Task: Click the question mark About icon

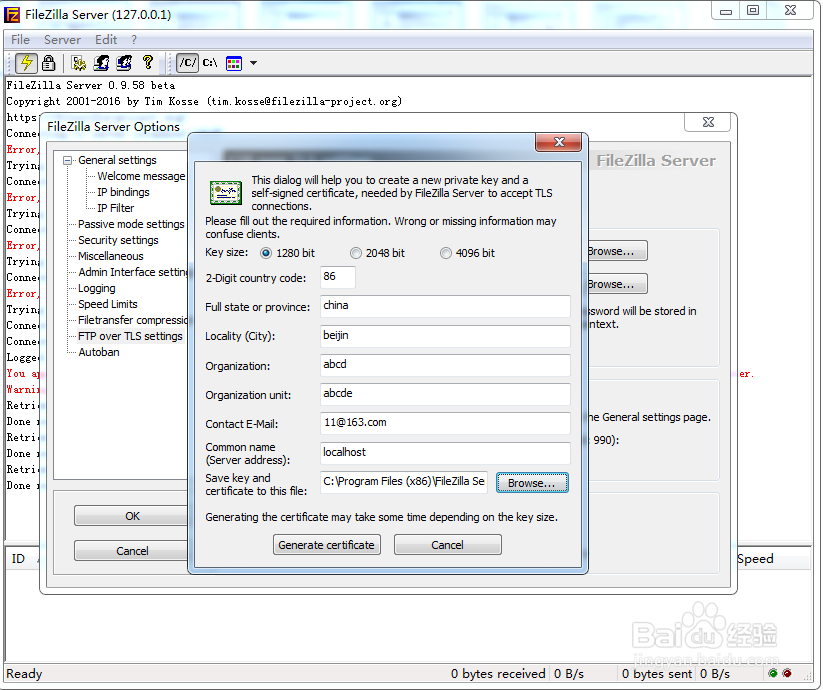Action: point(147,62)
